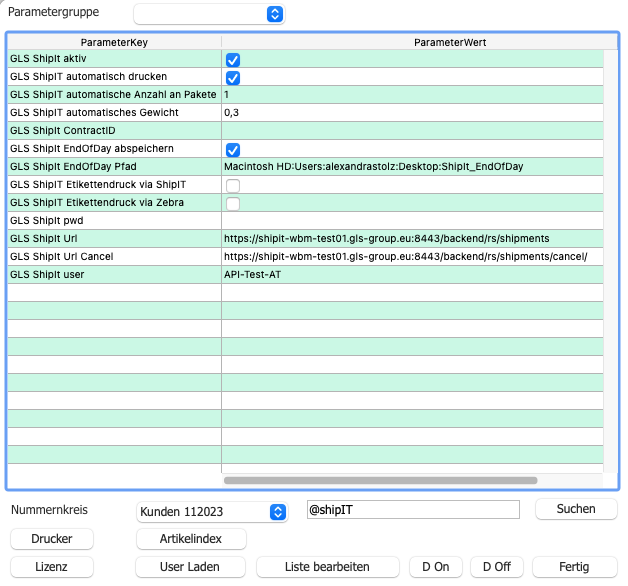Click the D On button
The height and width of the screenshot is (586, 628).
tap(436, 567)
